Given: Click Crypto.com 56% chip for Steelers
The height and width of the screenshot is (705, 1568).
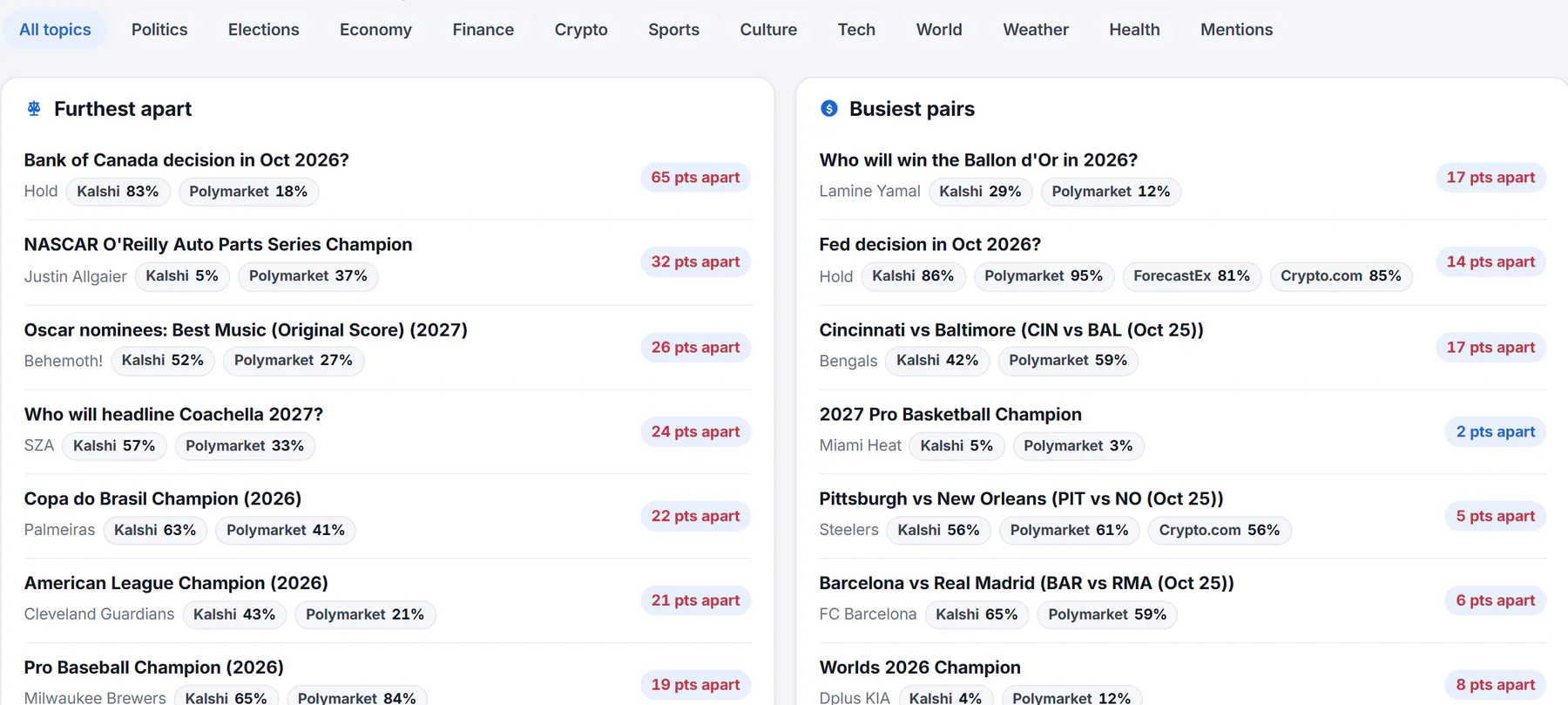Looking at the screenshot, I should (x=1220, y=531).
